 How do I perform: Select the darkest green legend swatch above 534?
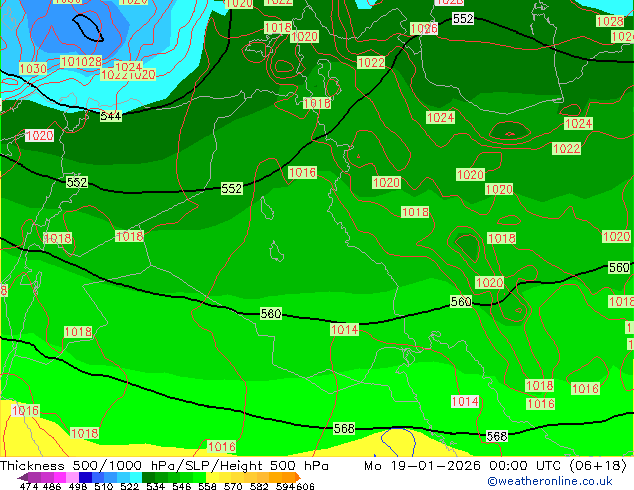click(x=149, y=477)
